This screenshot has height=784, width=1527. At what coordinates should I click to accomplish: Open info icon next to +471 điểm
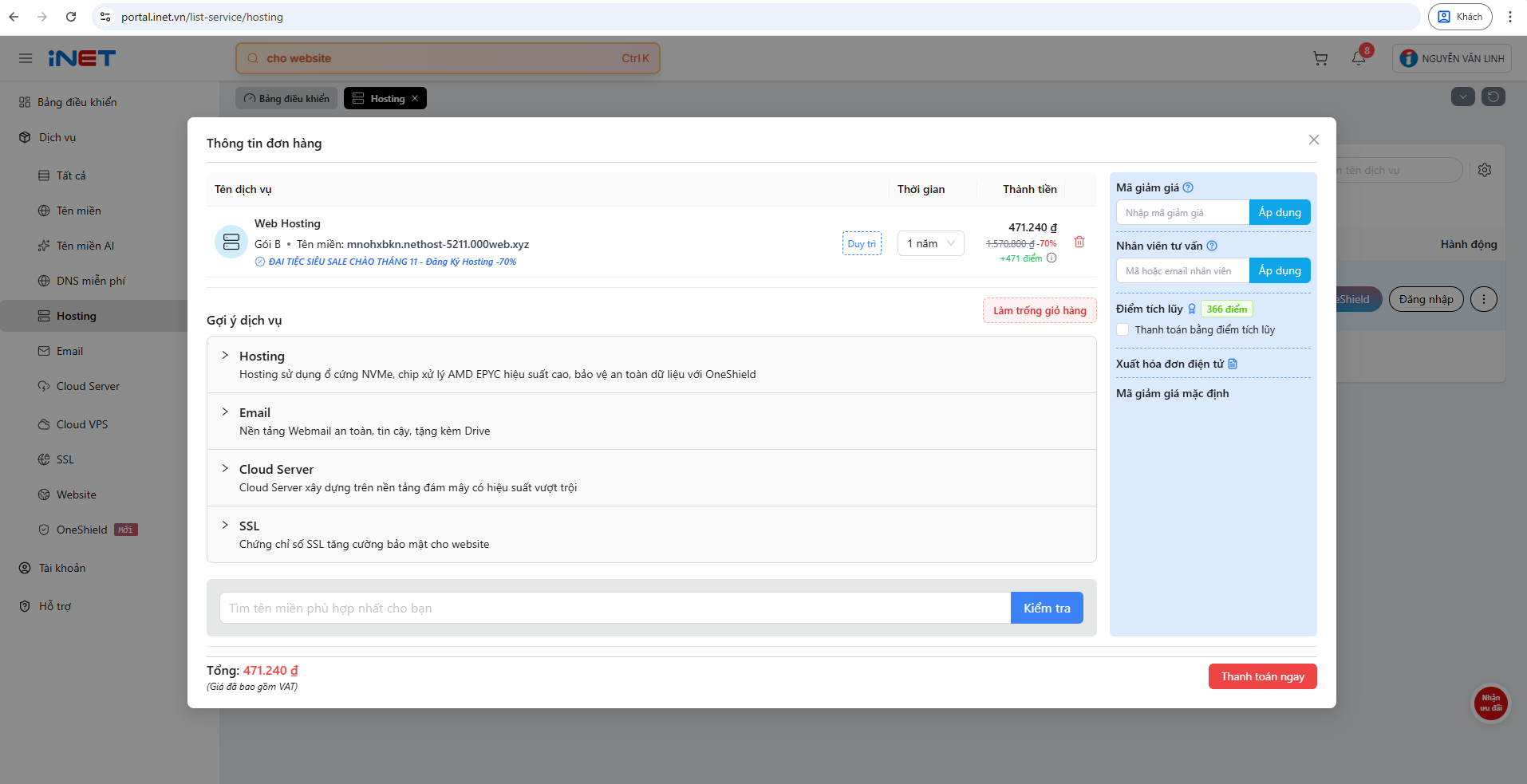1052,258
